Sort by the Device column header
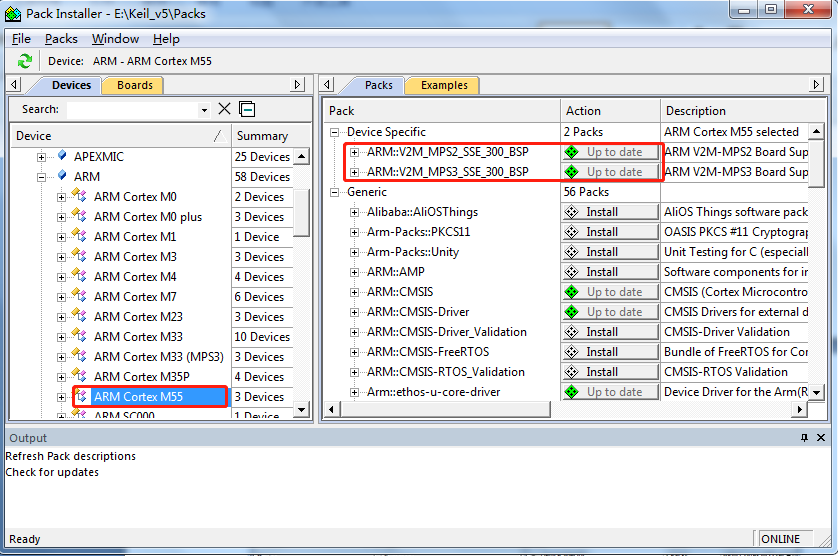The width and height of the screenshot is (838, 556). click(x=121, y=136)
